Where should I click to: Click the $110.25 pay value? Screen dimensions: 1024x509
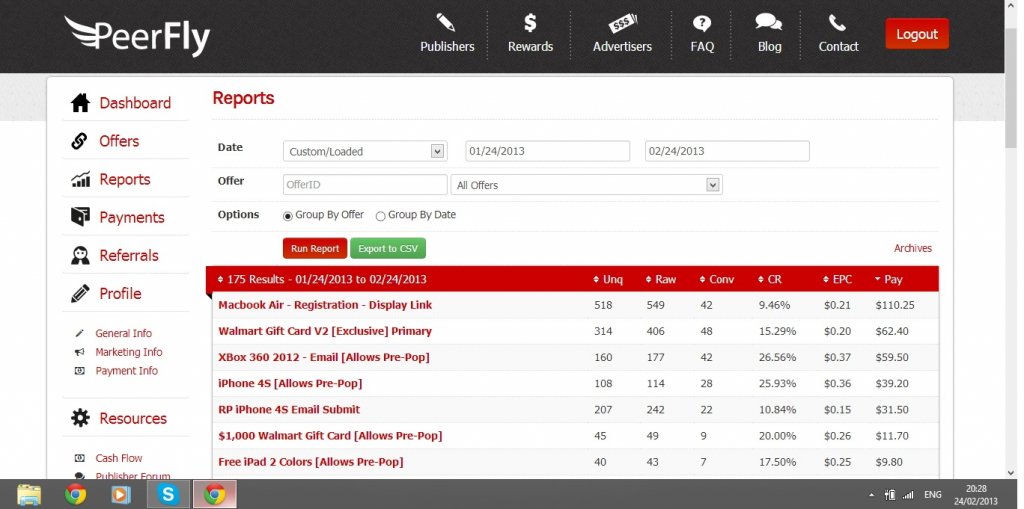895,305
